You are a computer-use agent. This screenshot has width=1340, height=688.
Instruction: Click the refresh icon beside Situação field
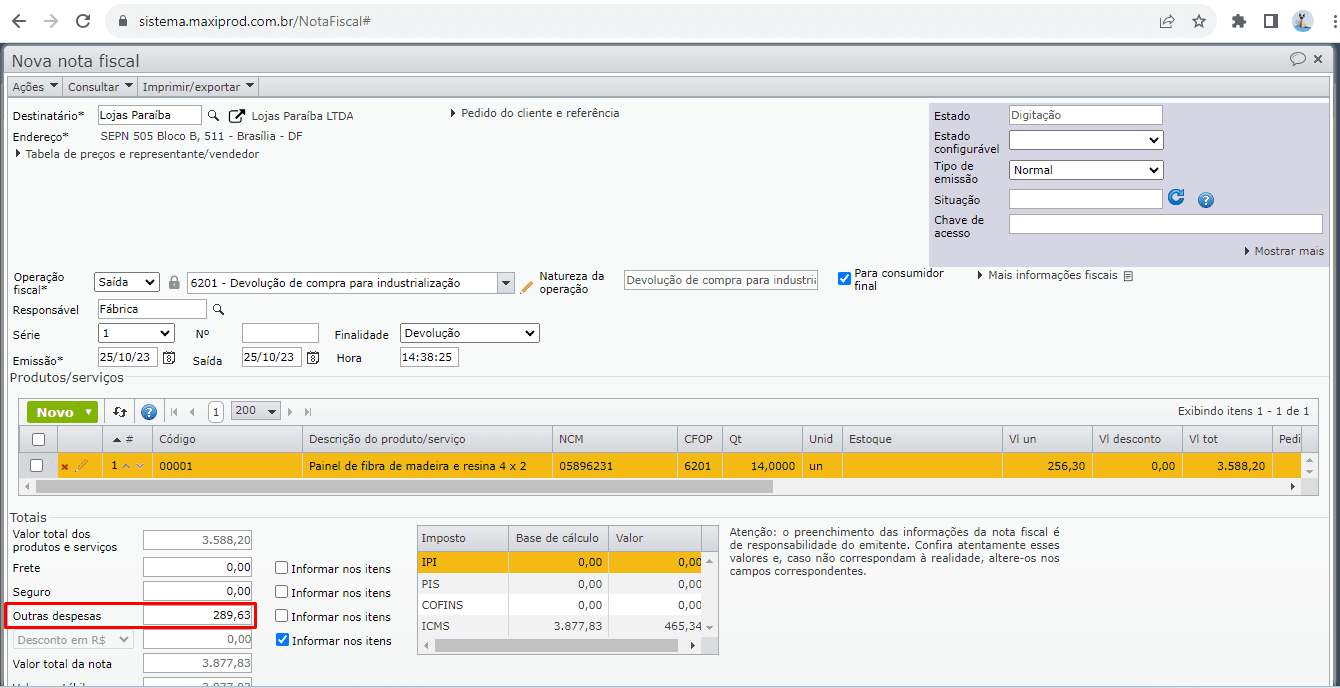(x=1176, y=198)
